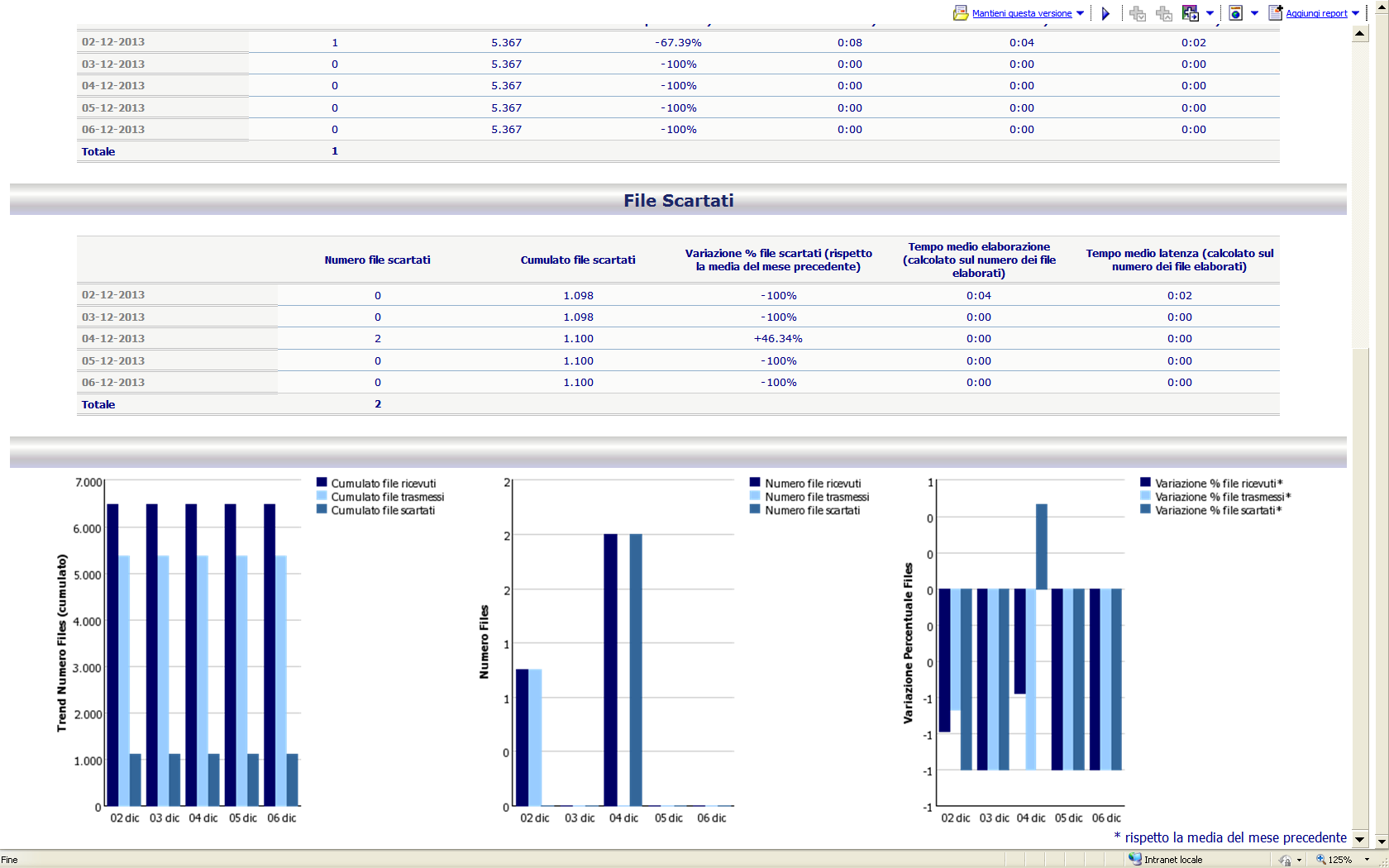Viewport: 1389px width, 868px height.
Task: Click the Numero file scartati legend swatch
Action: [x=755, y=509]
